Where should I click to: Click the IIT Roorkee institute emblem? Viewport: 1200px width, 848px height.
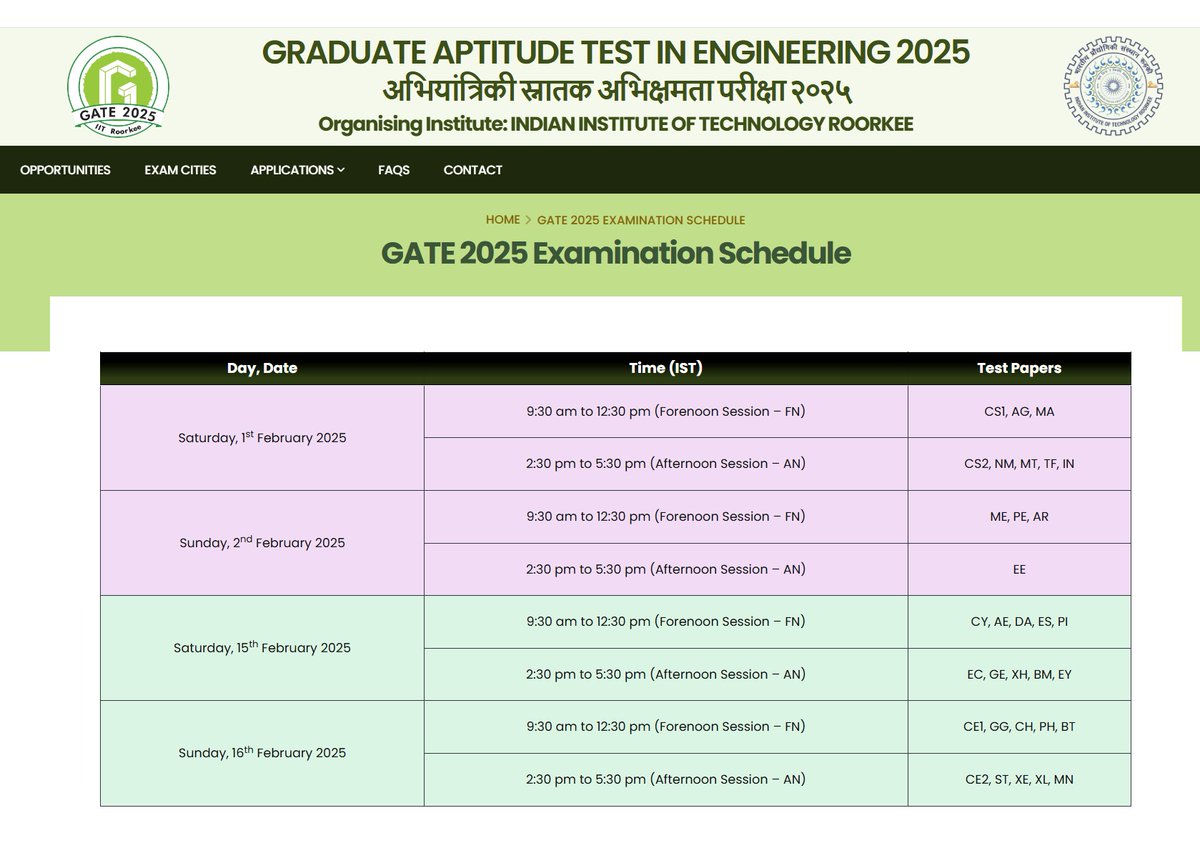pyautogui.click(x=1113, y=87)
